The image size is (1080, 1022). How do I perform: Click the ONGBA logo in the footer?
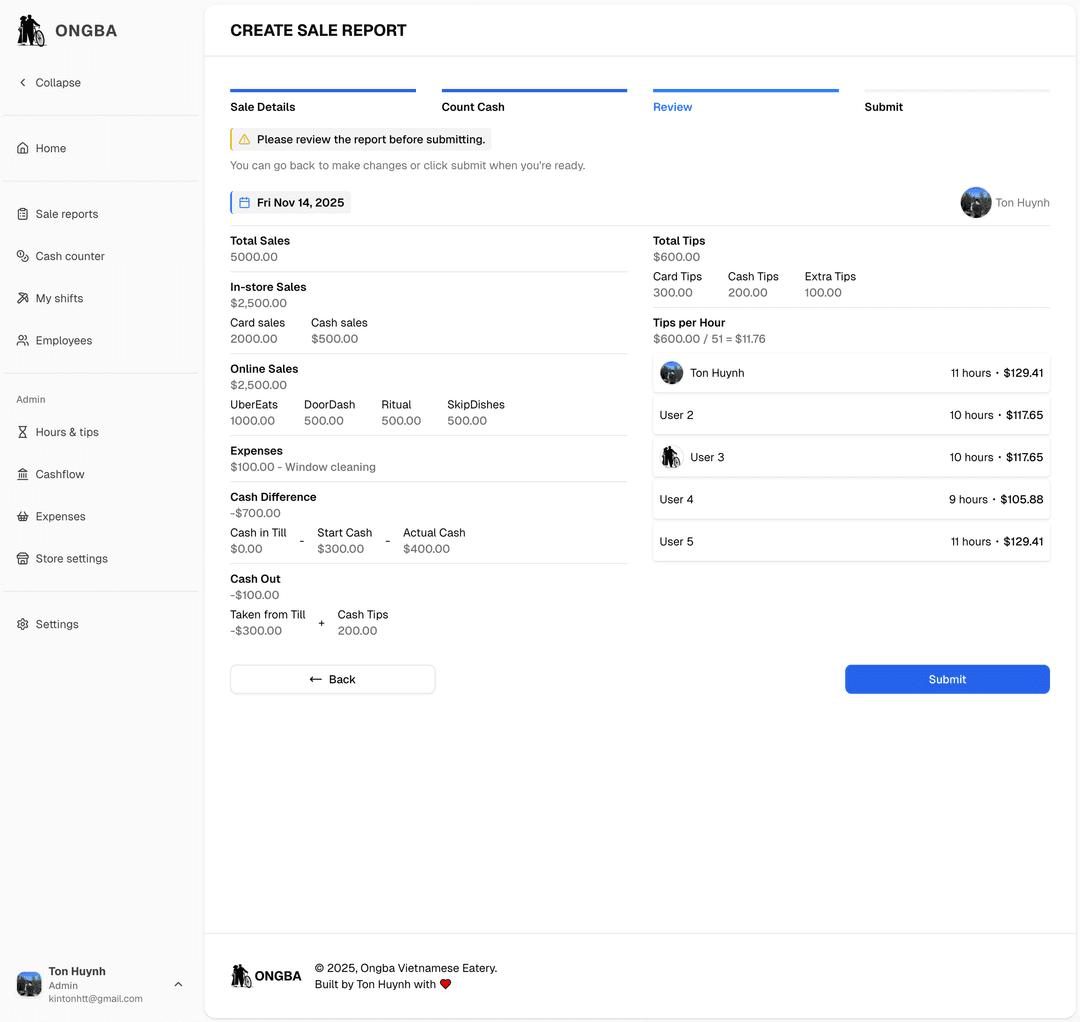click(x=266, y=975)
